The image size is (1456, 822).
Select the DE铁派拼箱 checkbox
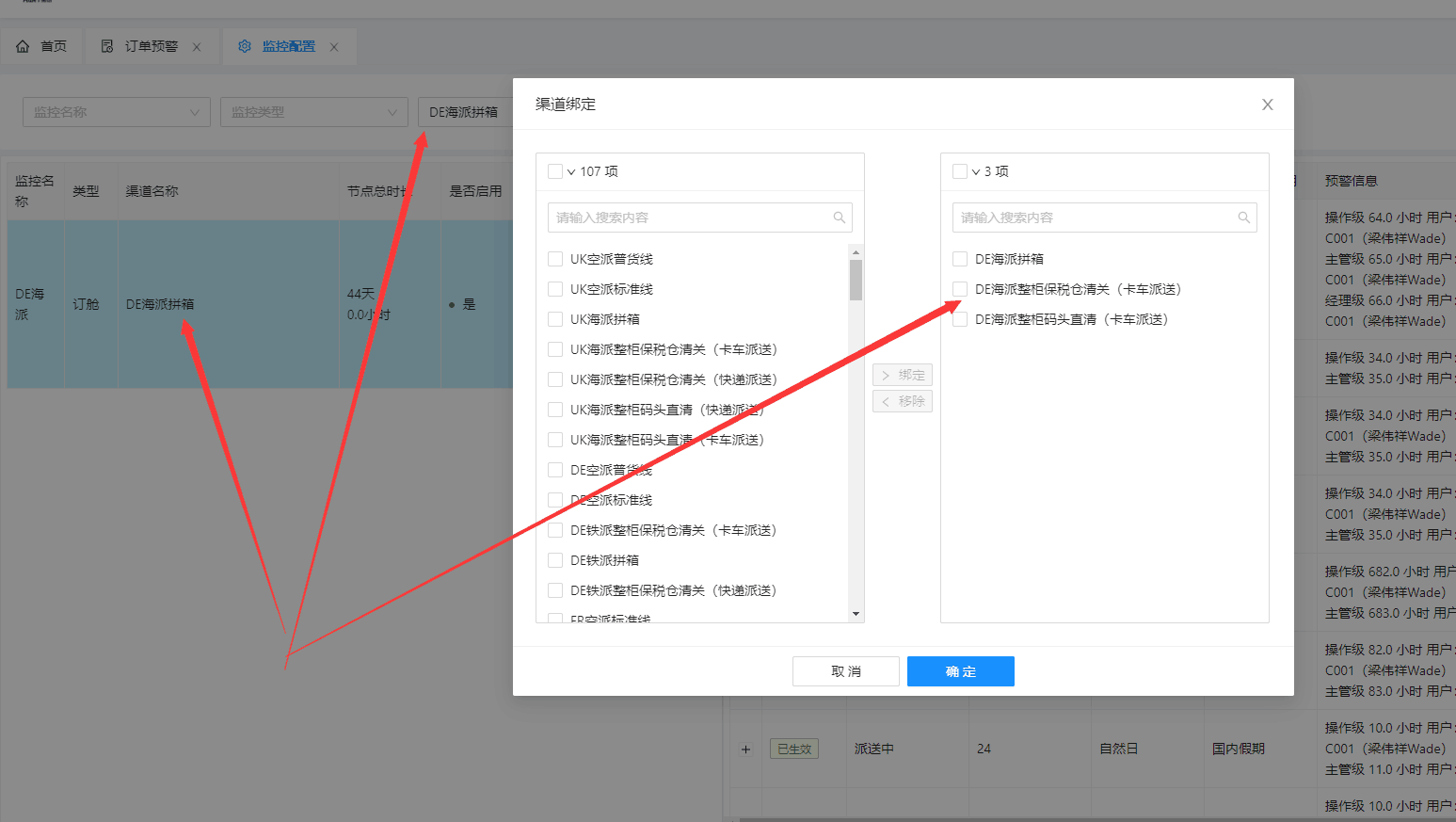555,560
